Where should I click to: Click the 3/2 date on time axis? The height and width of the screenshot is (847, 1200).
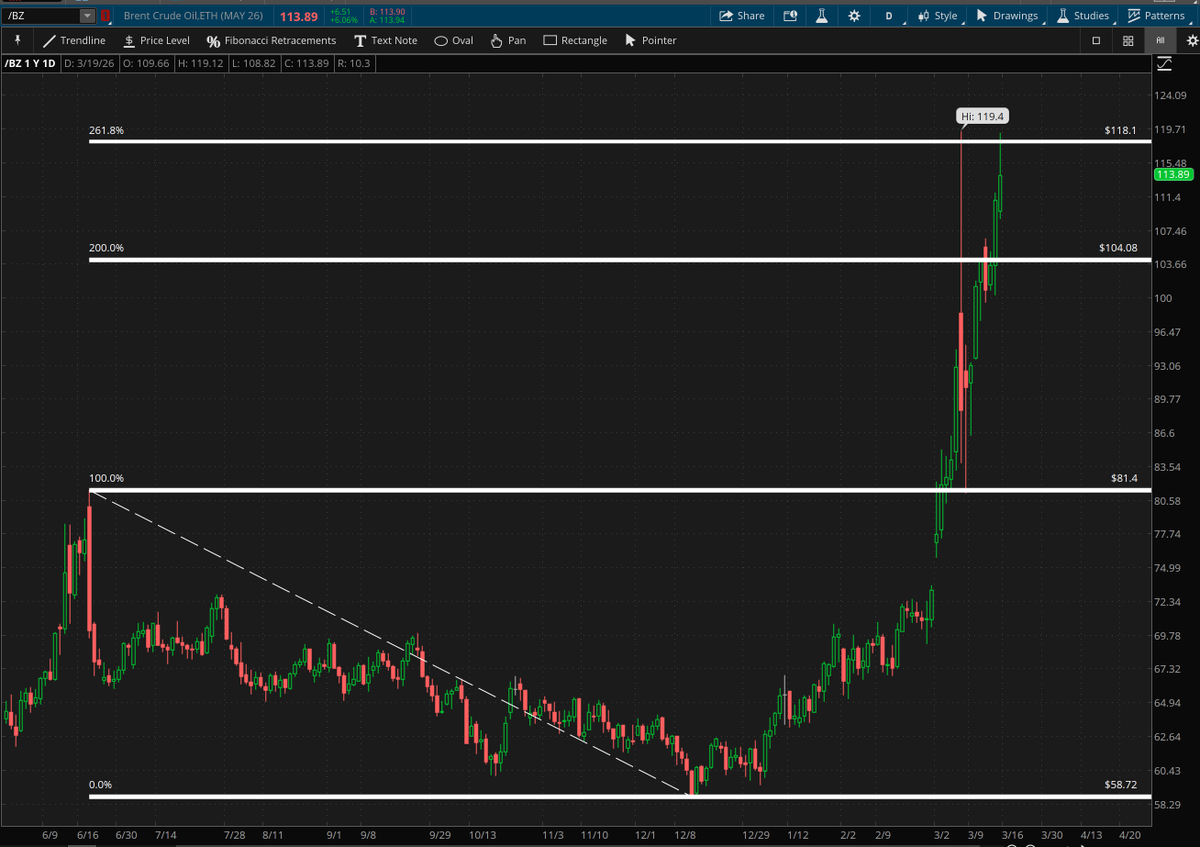(941, 834)
